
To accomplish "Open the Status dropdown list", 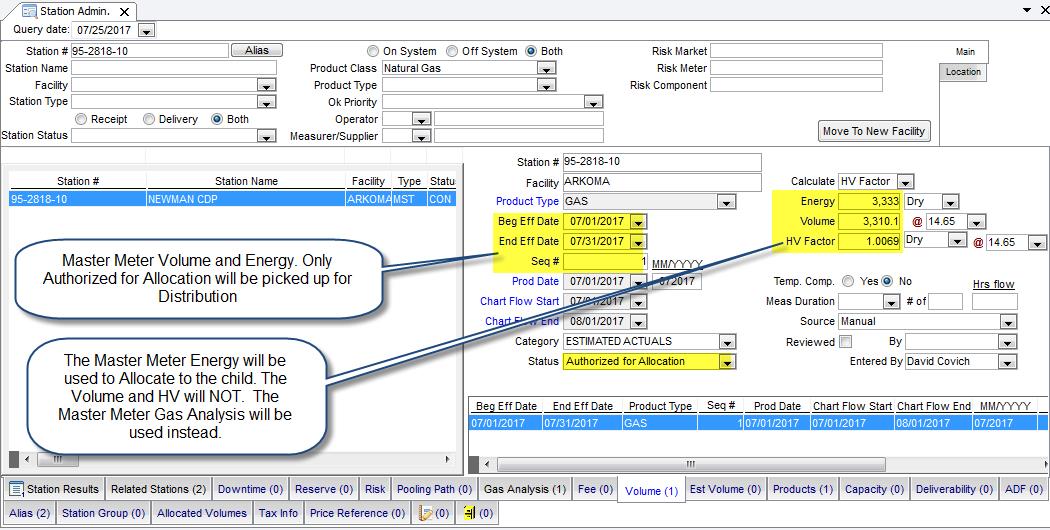I will click(x=726, y=362).
